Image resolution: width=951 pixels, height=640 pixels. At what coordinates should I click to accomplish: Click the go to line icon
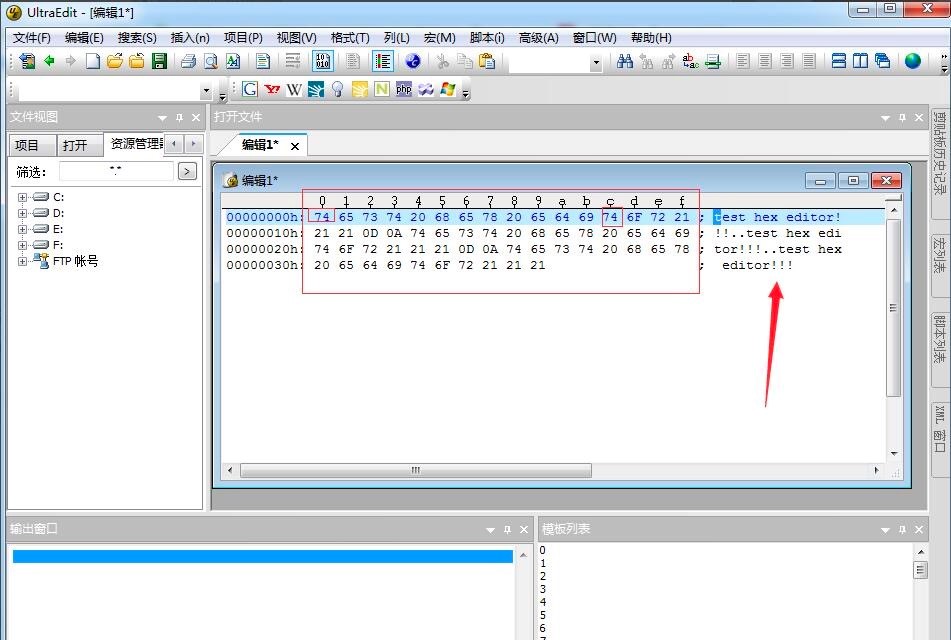point(713,61)
